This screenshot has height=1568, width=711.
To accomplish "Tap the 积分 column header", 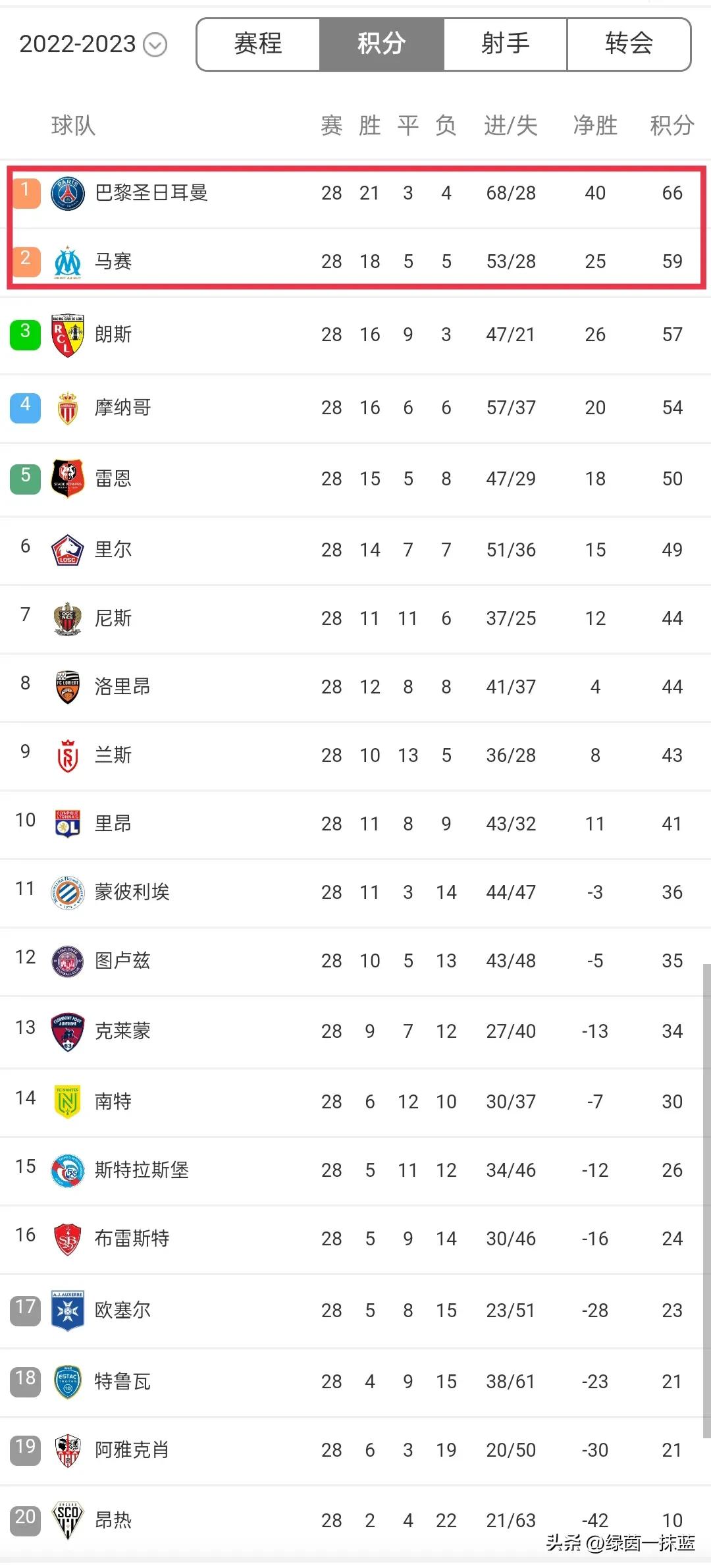I will 671,125.
